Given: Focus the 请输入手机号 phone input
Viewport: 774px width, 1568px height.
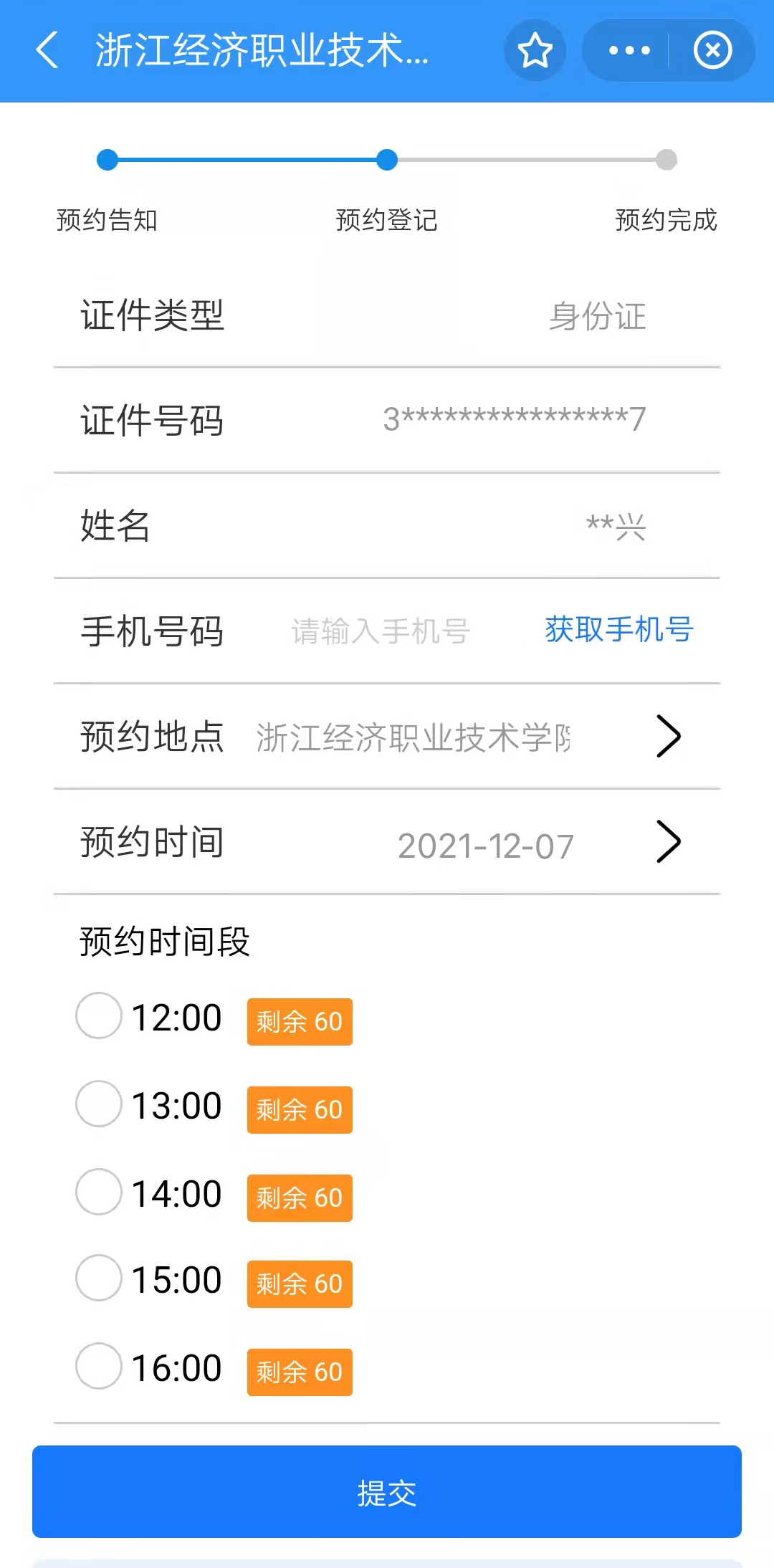Looking at the screenshot, I should [381, 631].
